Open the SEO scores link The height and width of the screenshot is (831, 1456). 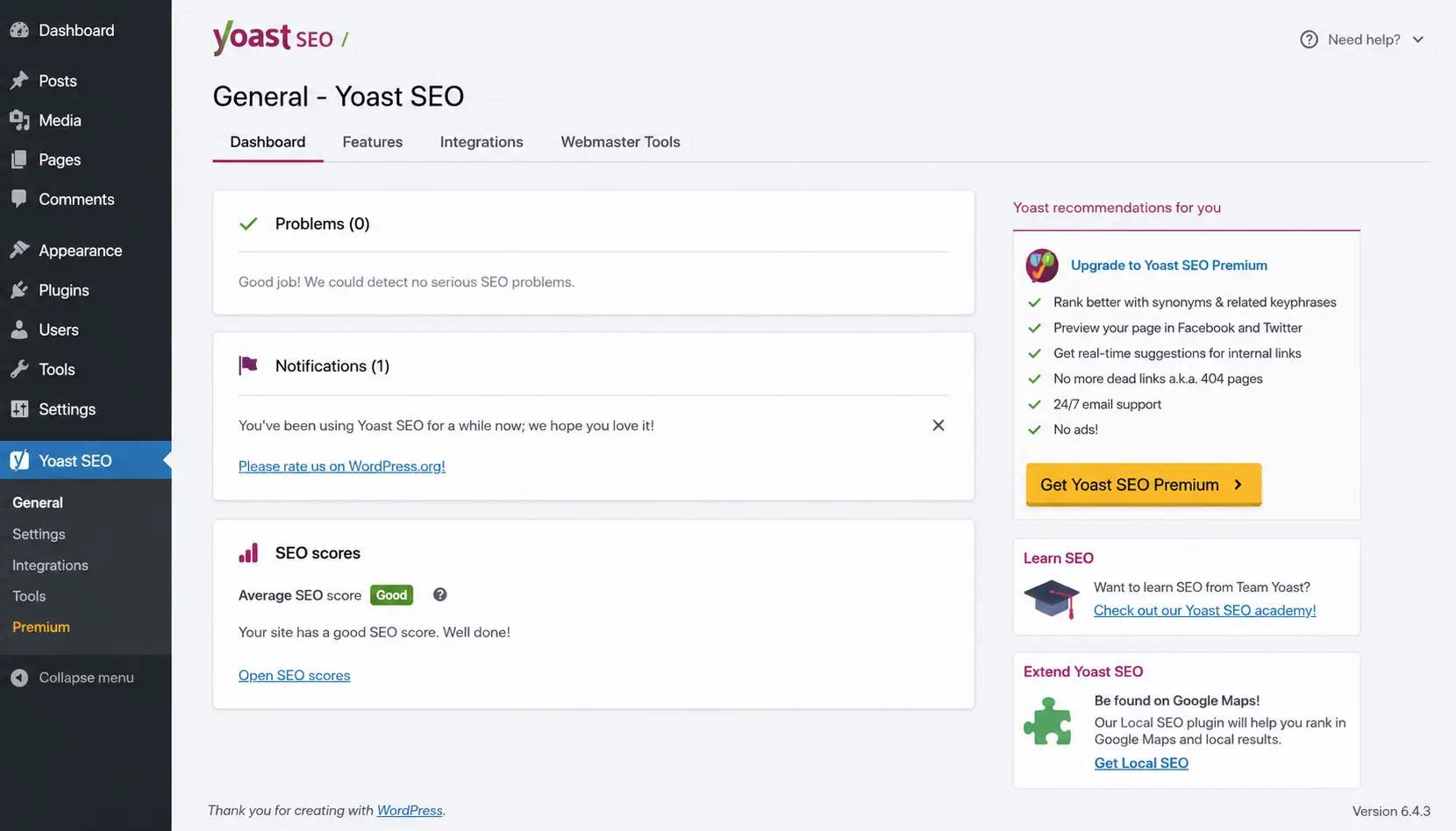[295, 675]
